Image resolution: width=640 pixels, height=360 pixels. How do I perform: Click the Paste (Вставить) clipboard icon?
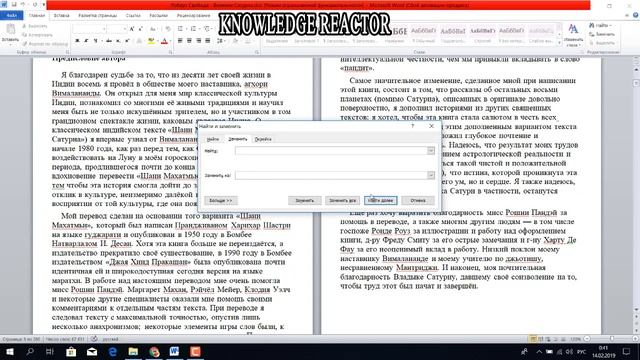(10, 29)
